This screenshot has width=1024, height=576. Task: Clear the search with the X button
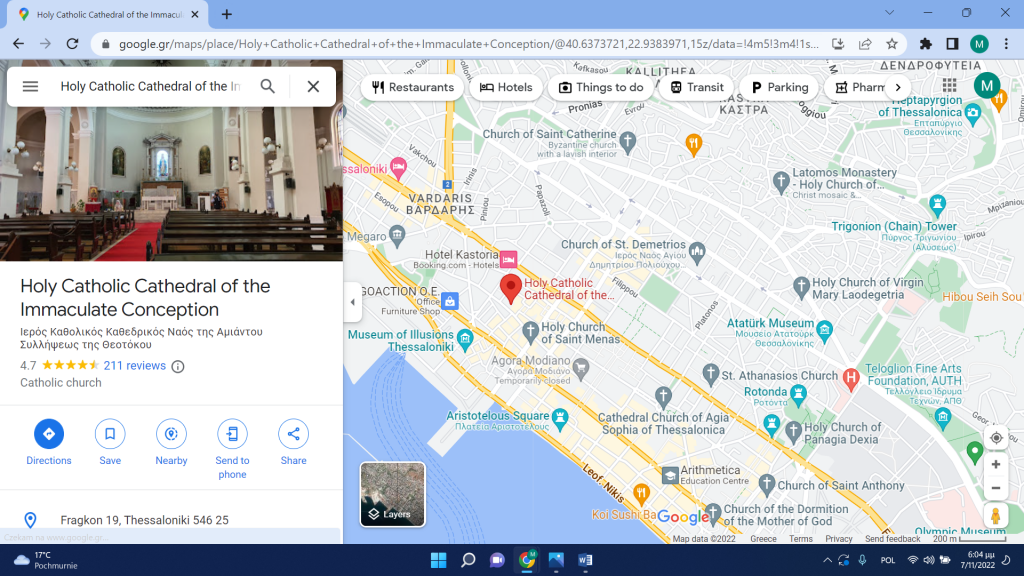(313, 86)
